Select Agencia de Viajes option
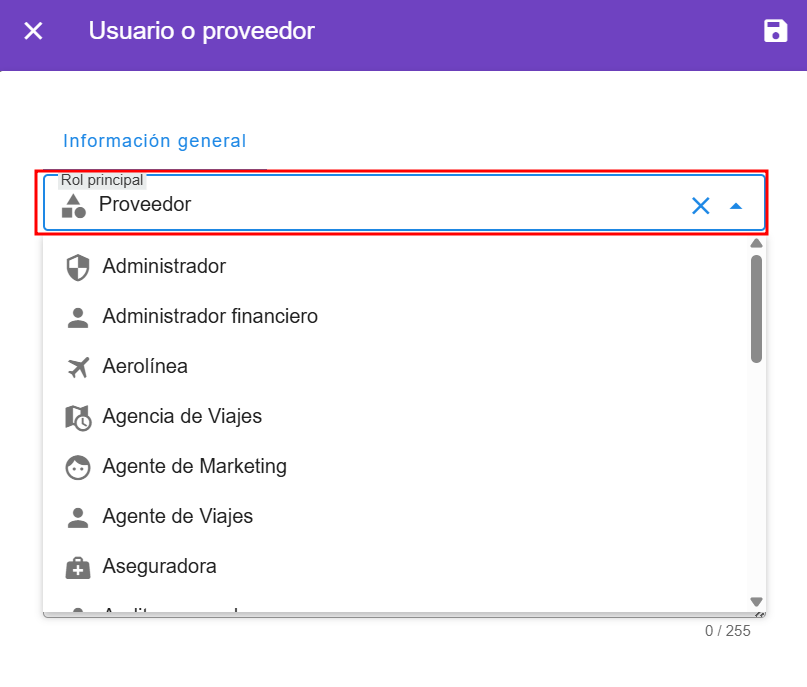807x687 pixels. tap(182, 416)
